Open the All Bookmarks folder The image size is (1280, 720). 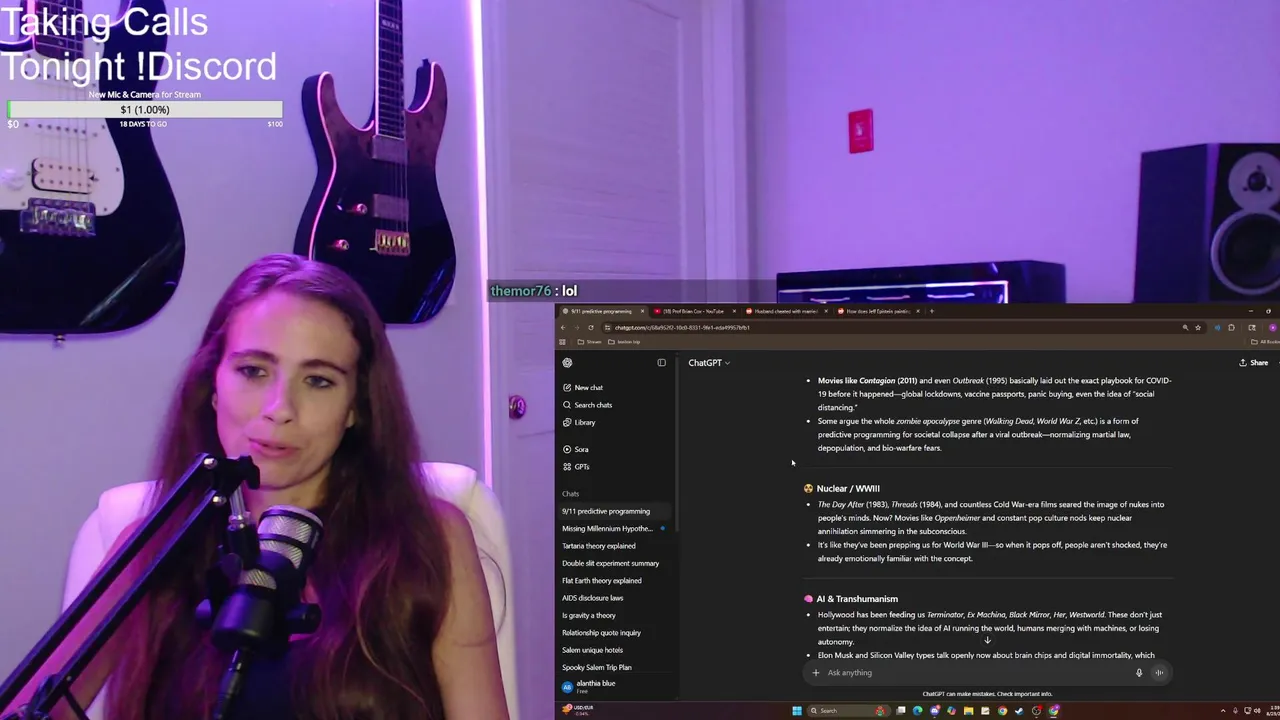pyautogui.click(x=1263, y=342)
